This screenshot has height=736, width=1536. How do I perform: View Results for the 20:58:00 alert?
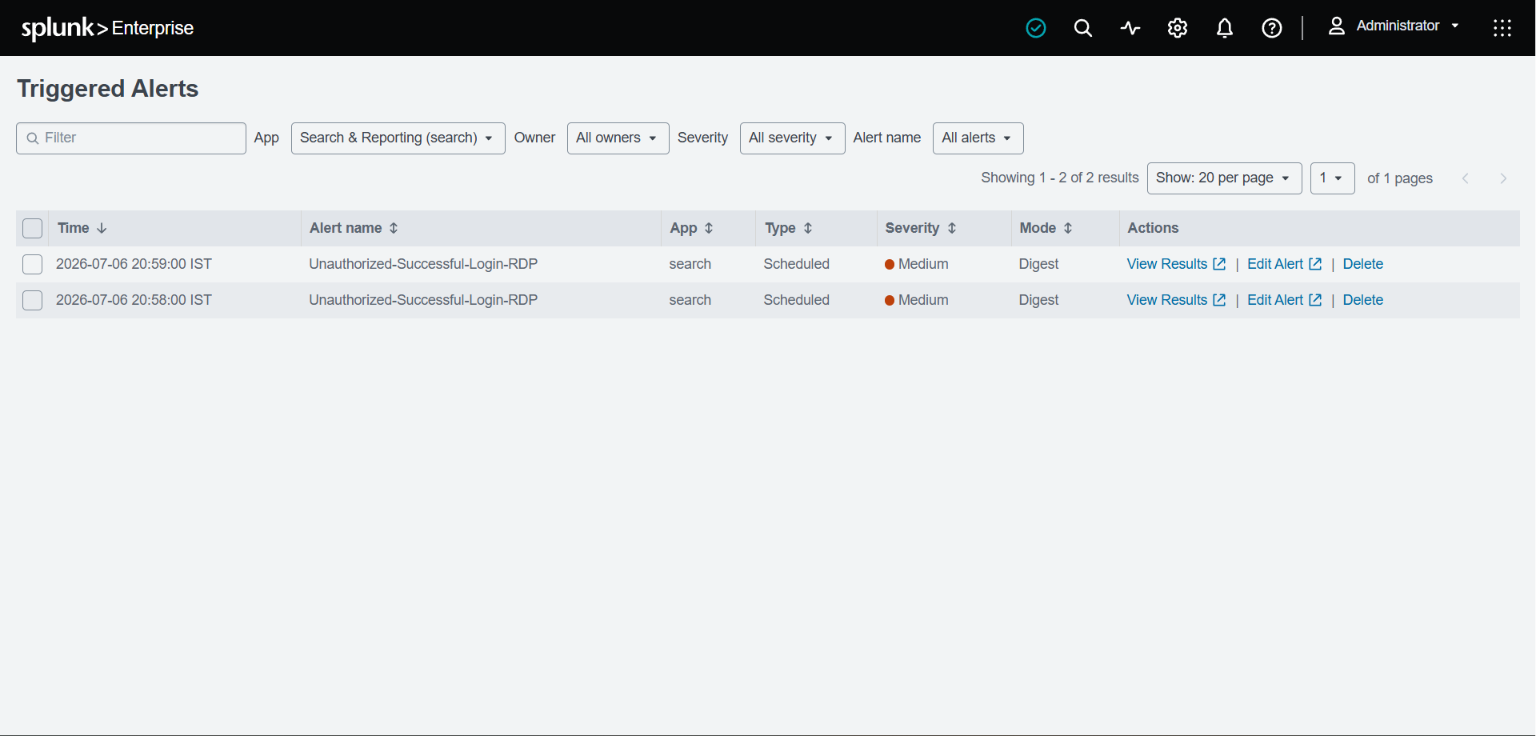pyautogui.click(x=1176, y=300)
